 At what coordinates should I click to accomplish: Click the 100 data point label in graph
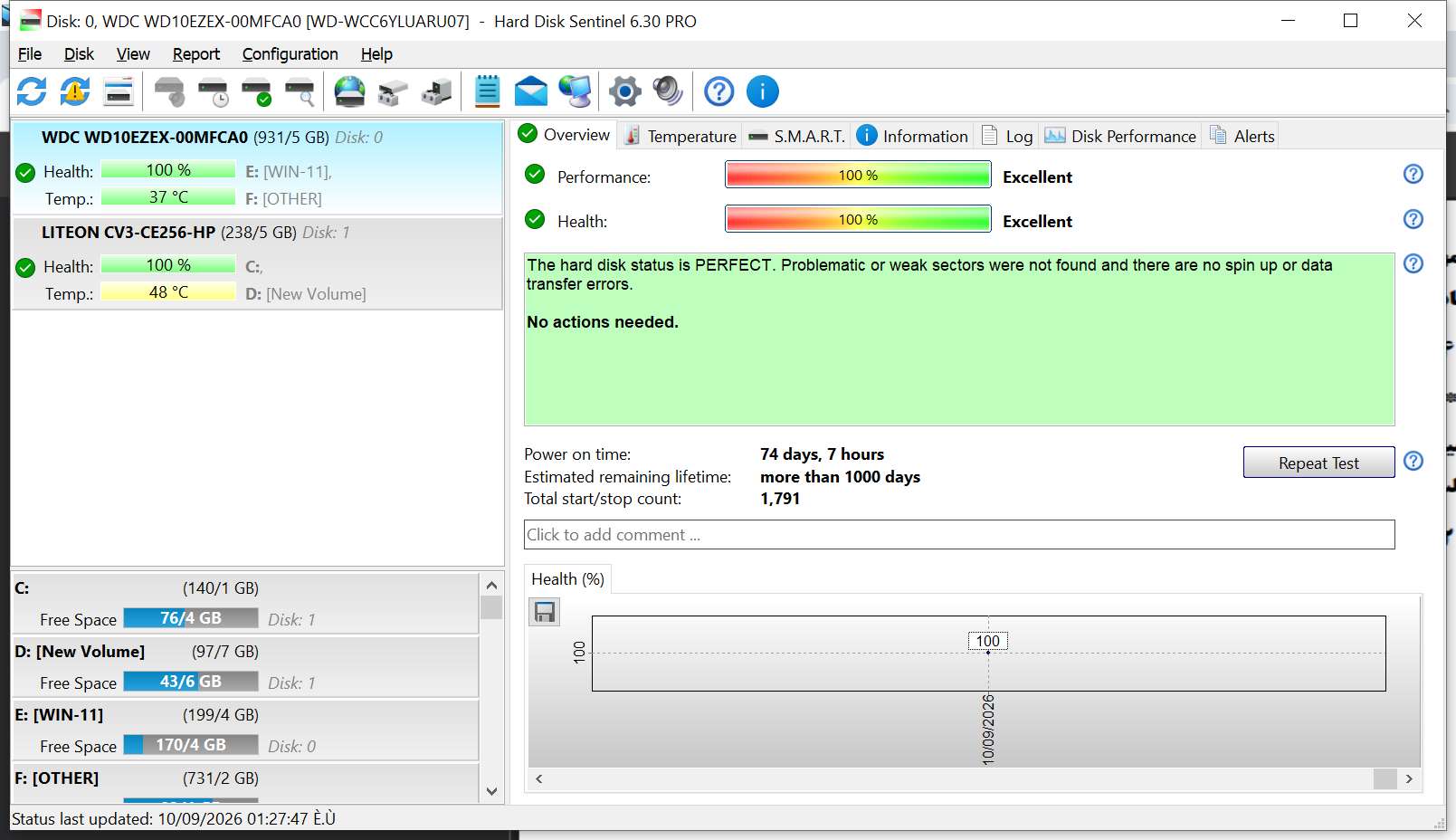tap(988, 641)
